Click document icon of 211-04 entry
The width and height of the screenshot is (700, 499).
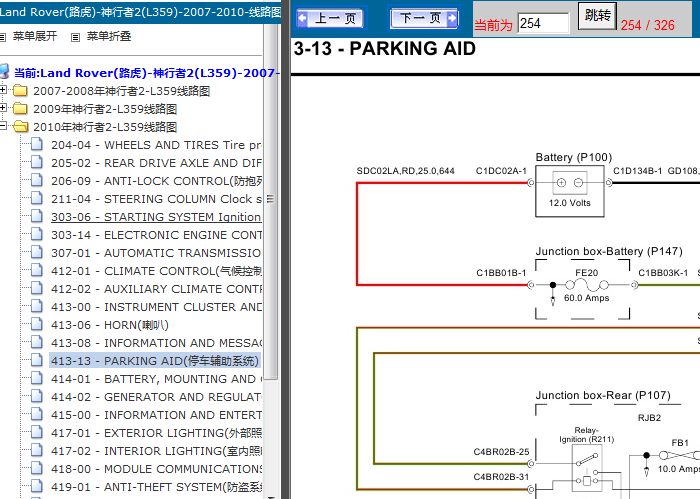37,198
